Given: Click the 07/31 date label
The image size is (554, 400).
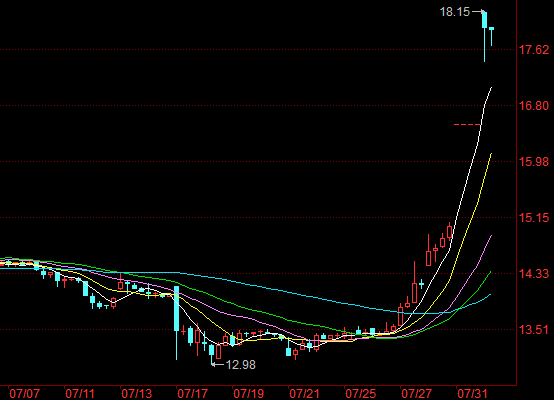Looking at the screenshot, I should pos(472,394).
